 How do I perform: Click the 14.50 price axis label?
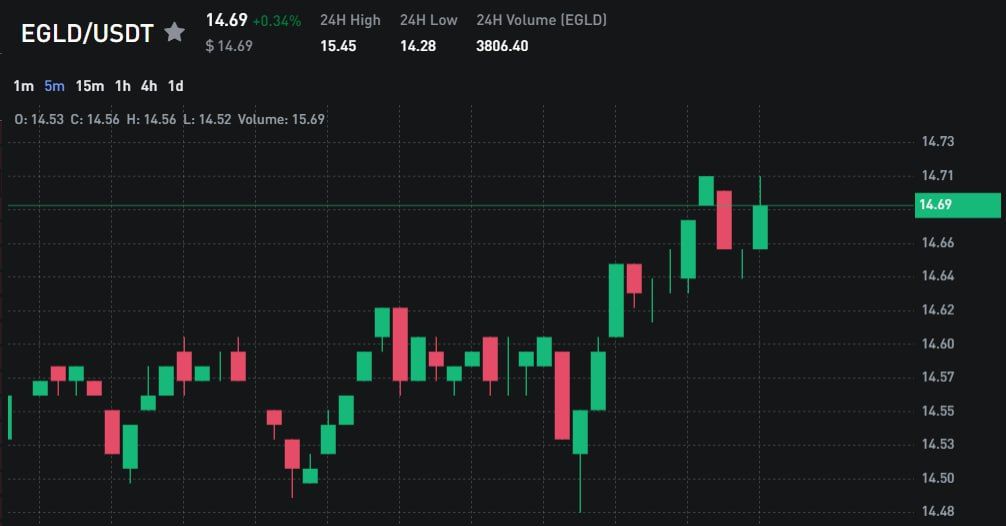tap(938, 479)
